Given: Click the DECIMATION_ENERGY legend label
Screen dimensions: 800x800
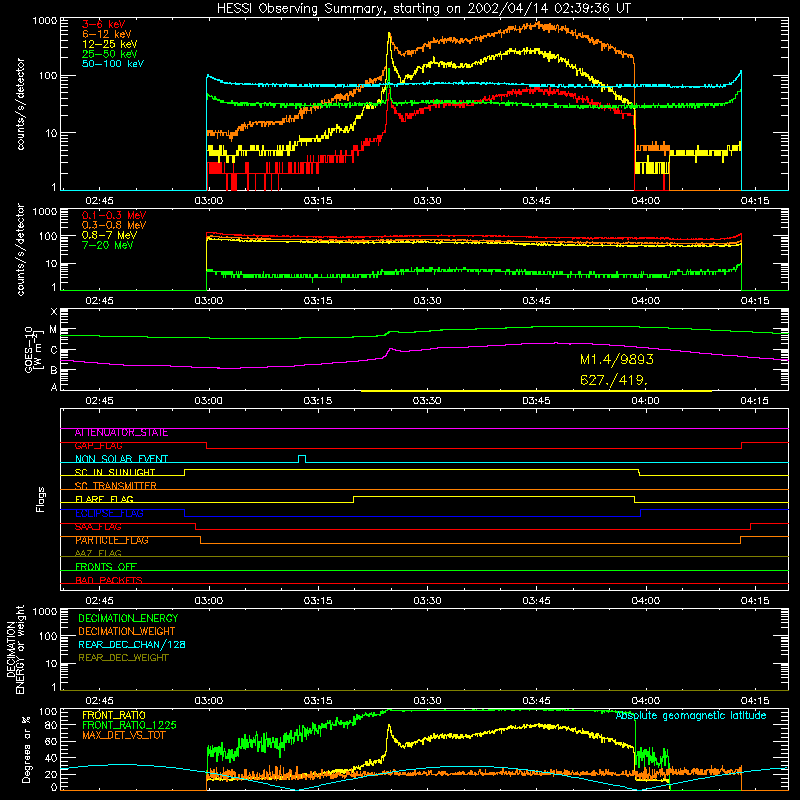Looking at the screenshot, I should 128,618.
